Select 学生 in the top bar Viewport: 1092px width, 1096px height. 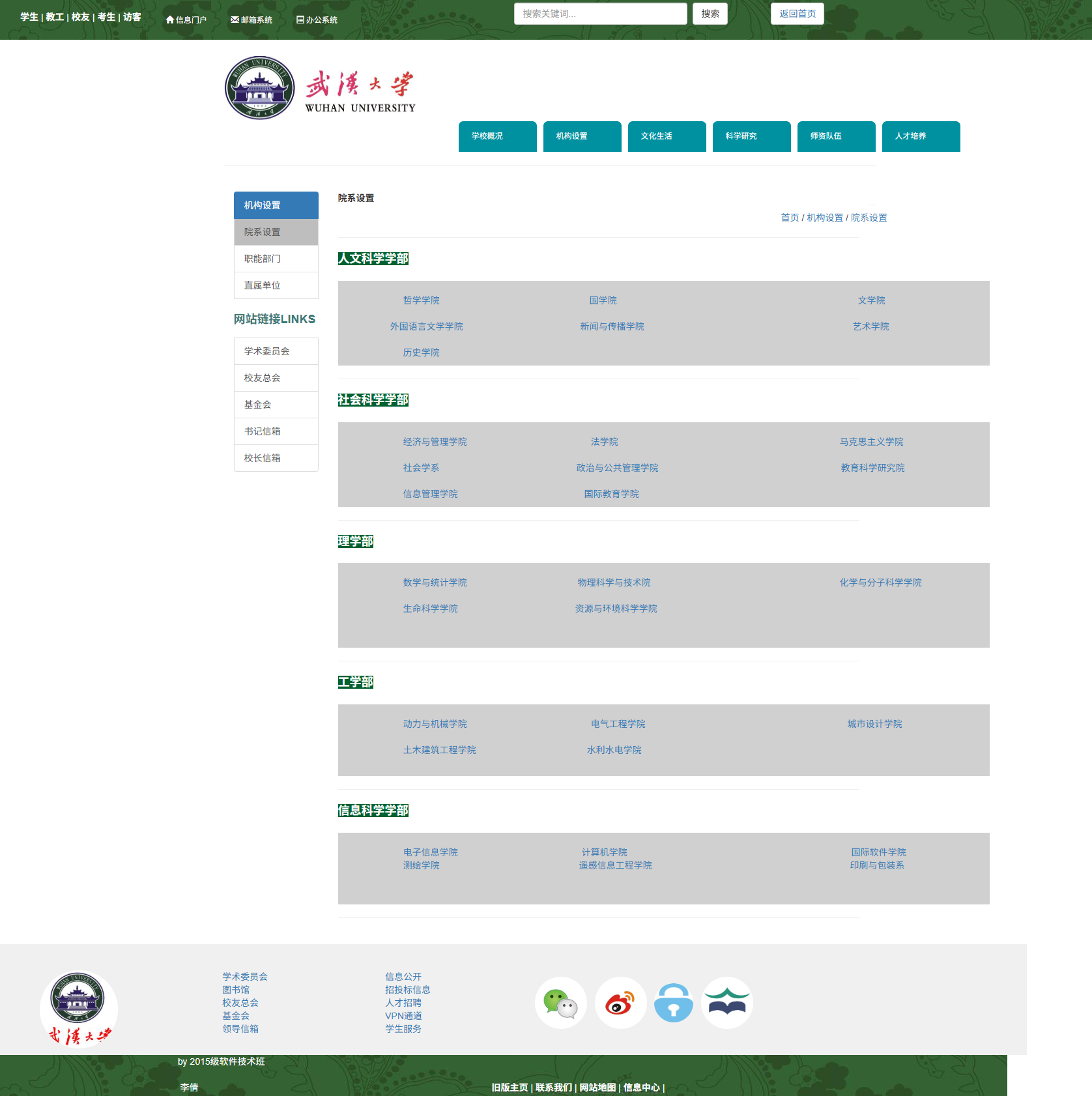tap(29, 17)
